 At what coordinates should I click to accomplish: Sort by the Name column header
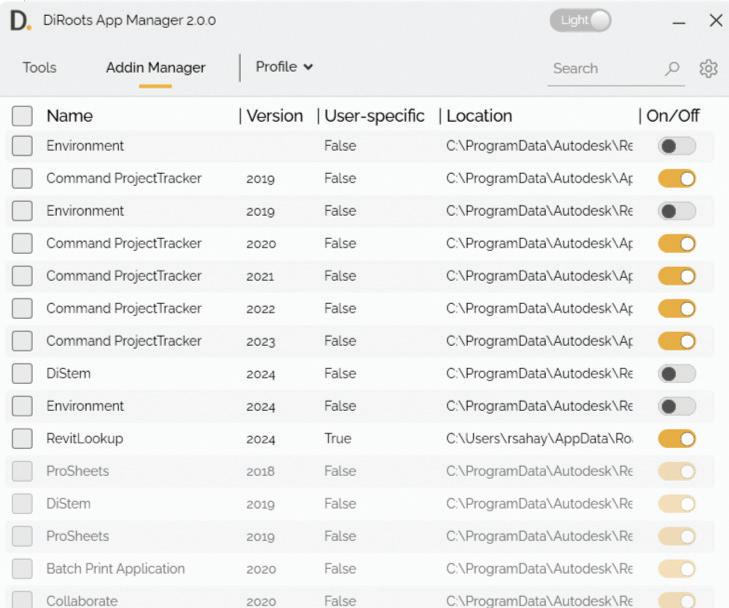pyautogui.click(x=70, y=116)
